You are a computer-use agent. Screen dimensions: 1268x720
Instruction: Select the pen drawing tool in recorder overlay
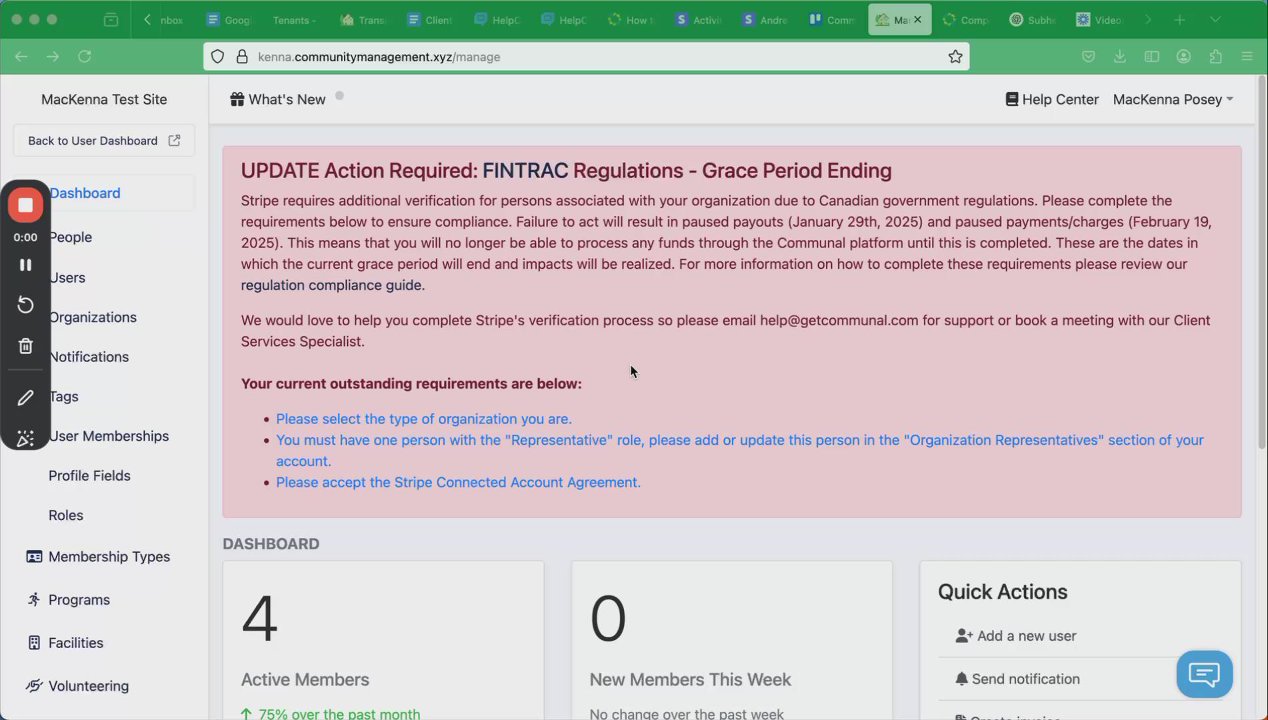coord(26,398)
